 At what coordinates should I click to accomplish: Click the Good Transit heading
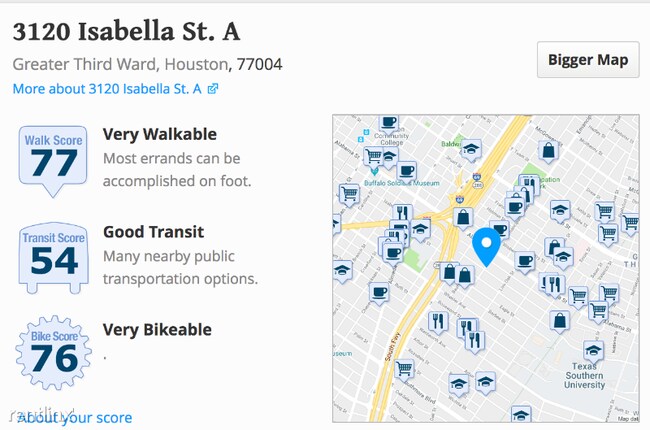click(x=153, y=232)
